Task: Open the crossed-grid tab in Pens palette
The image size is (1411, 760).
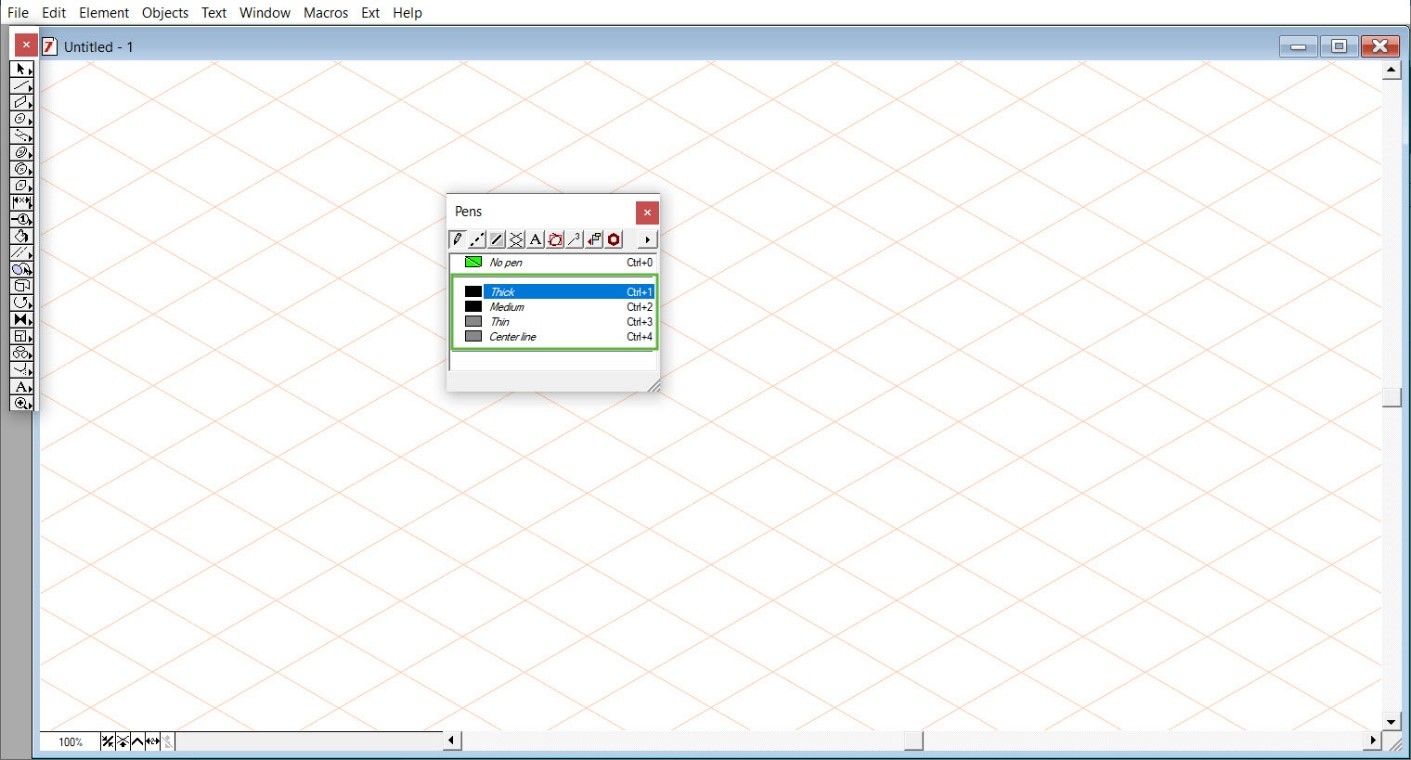Action: tap(516, 239)
